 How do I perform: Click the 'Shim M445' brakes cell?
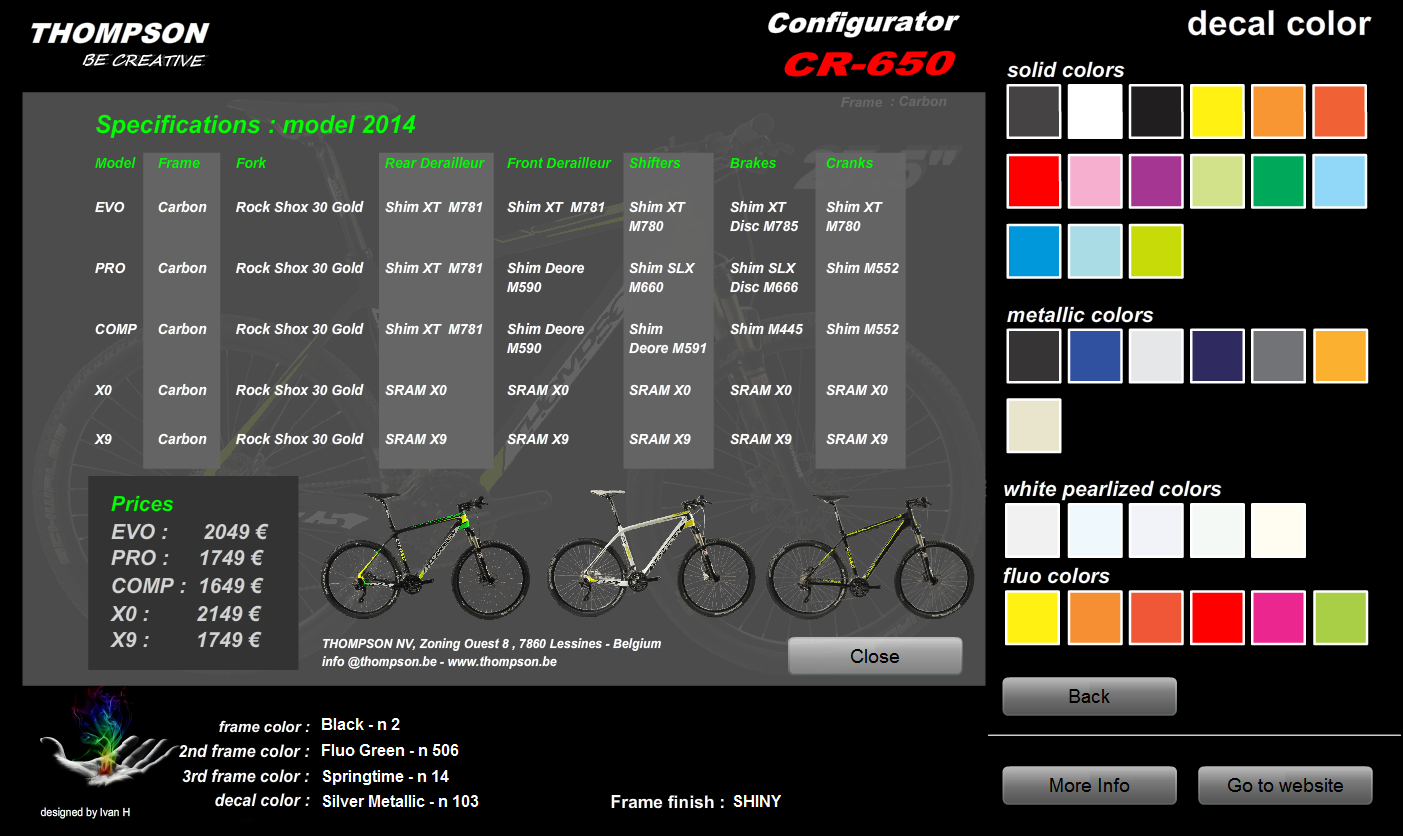(766, 329)
